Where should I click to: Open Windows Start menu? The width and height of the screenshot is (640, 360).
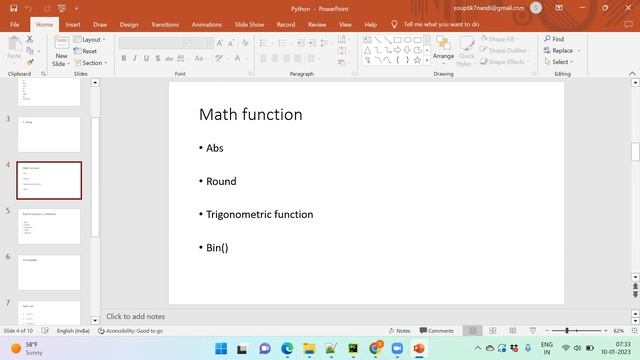click(221, 349)
